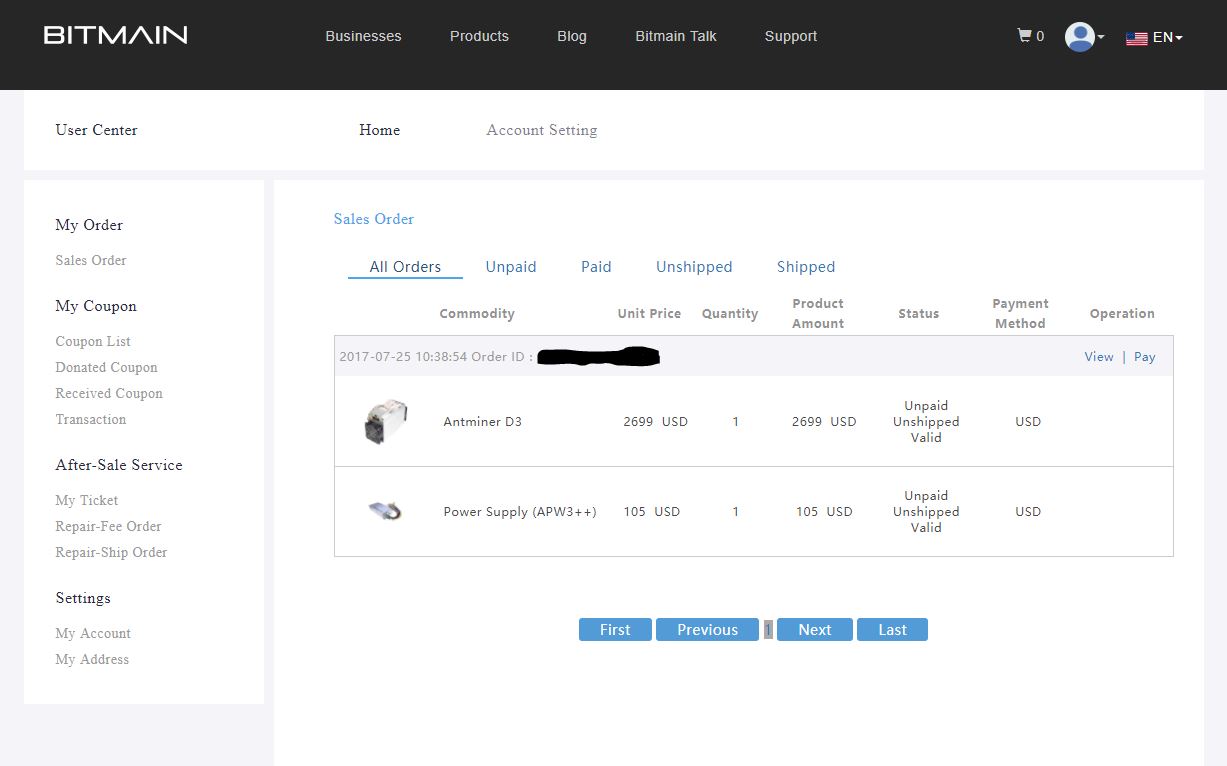
Task: Expand the EN language dropdown
Action: 1154,37
